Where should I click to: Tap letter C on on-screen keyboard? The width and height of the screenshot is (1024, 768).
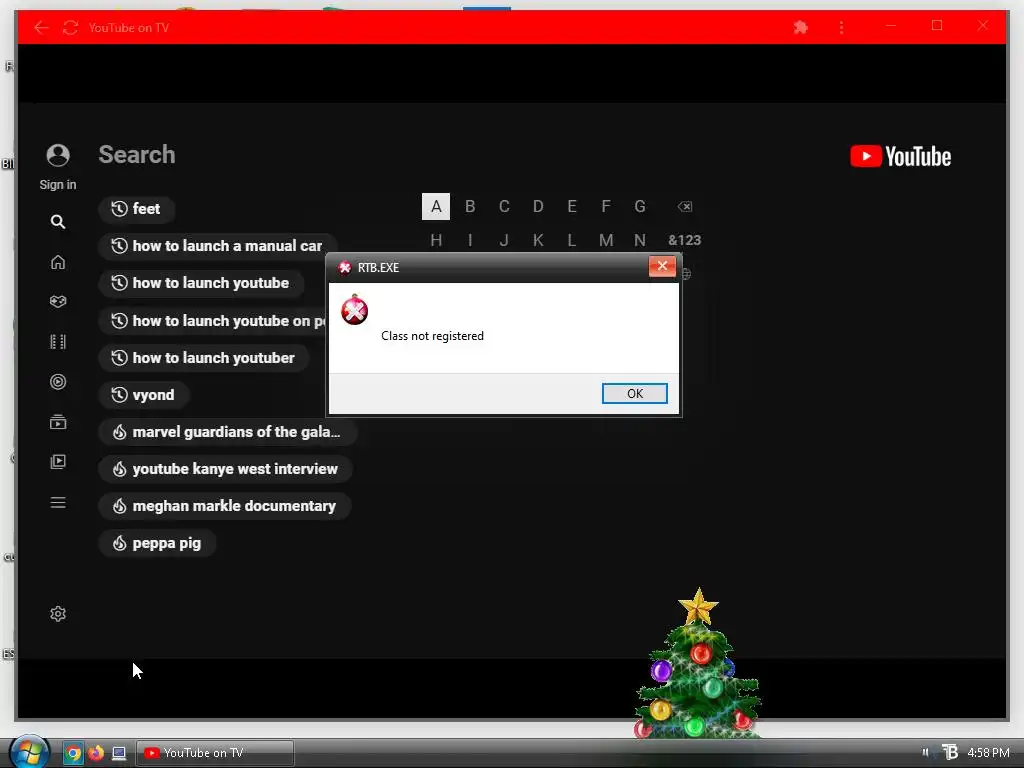coord(504,206)
